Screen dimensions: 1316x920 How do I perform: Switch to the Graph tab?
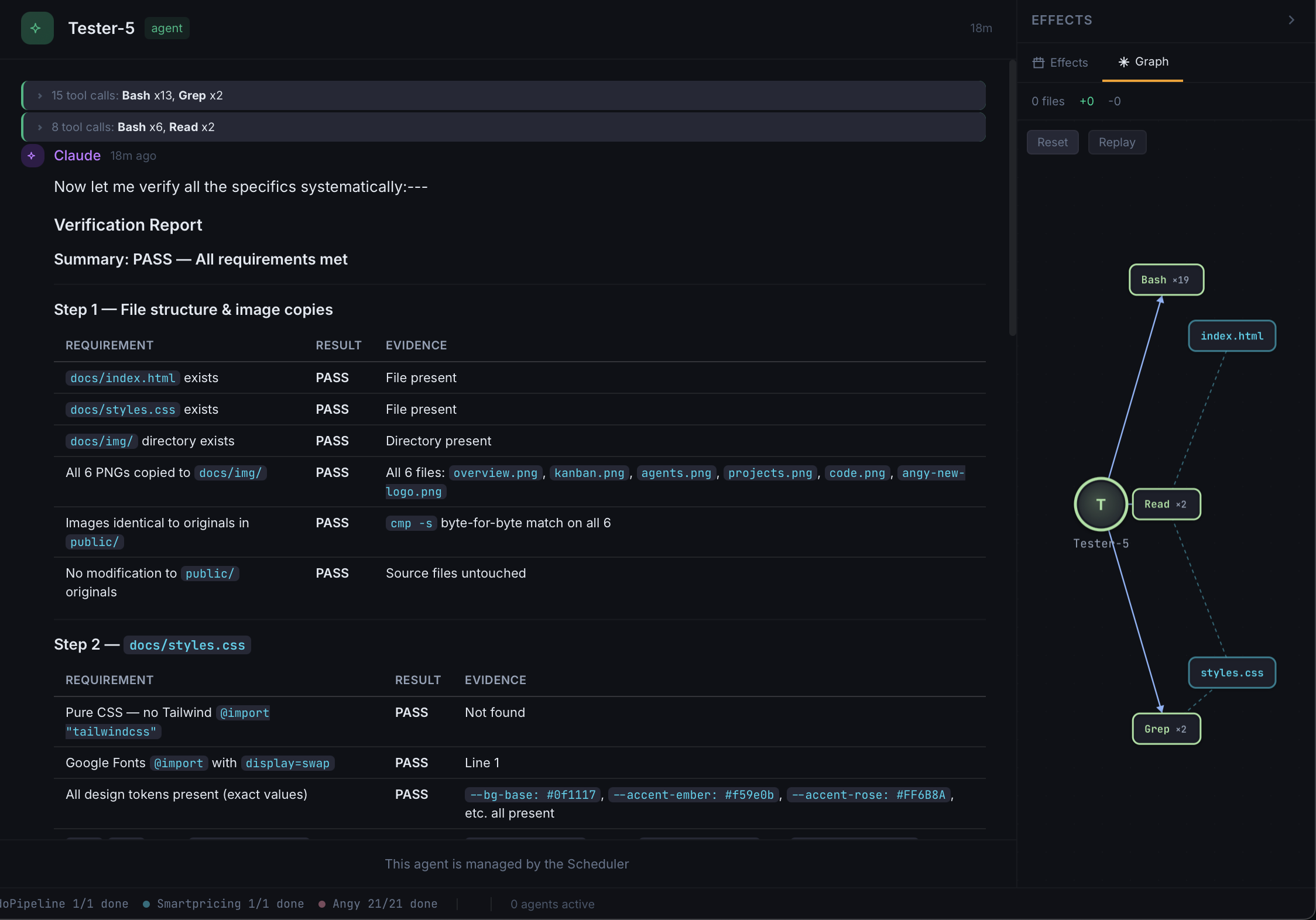(1143, 61)
